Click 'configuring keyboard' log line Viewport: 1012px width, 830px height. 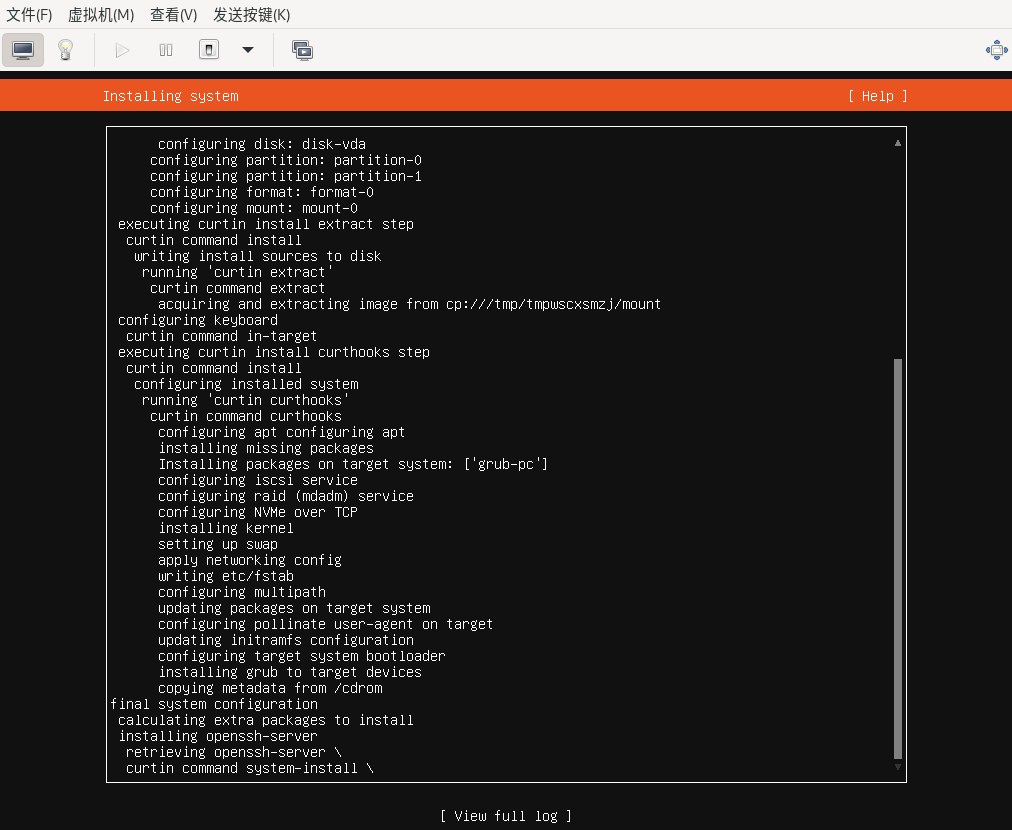coord(197,320)
